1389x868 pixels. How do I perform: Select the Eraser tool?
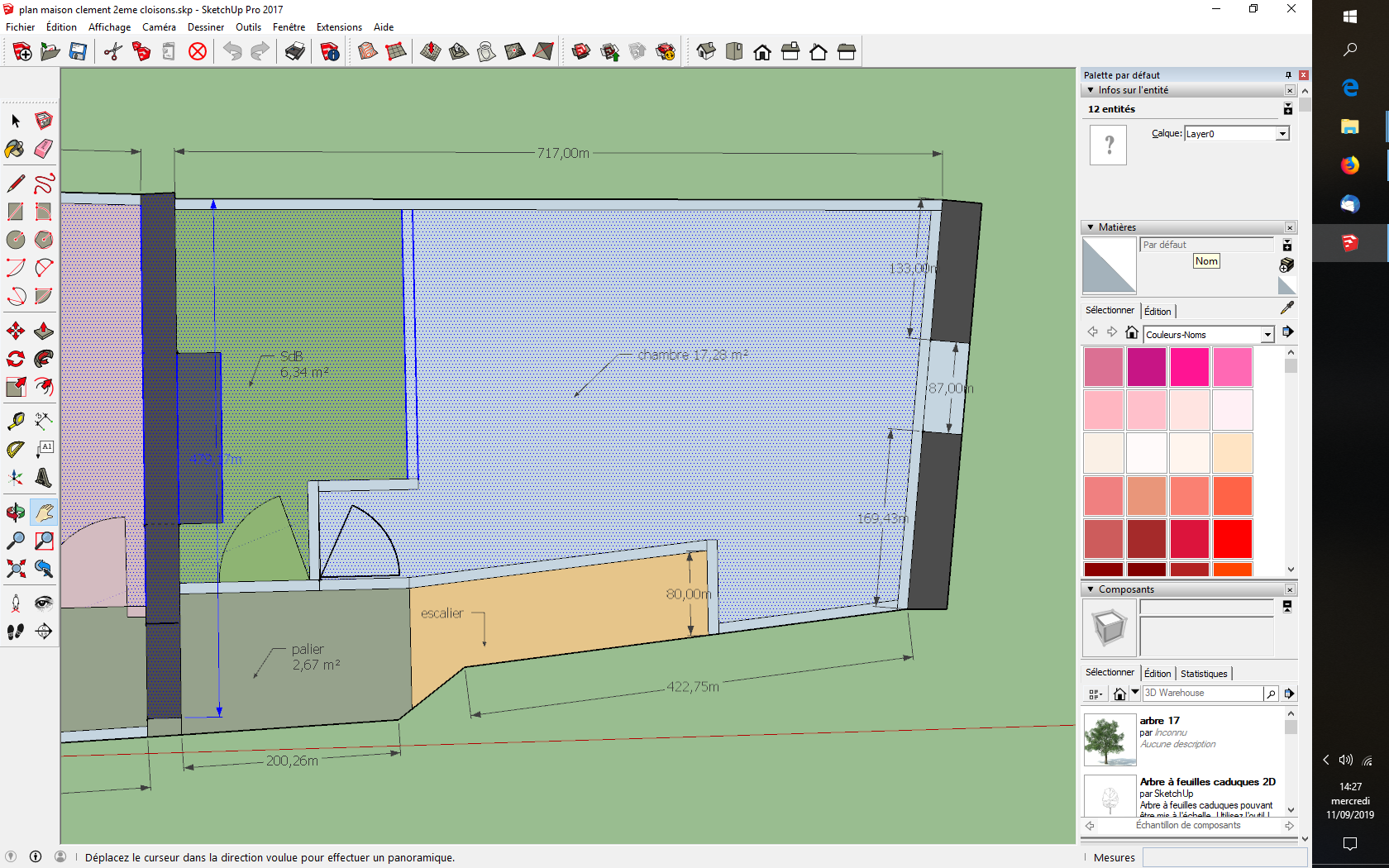point(44,149)
